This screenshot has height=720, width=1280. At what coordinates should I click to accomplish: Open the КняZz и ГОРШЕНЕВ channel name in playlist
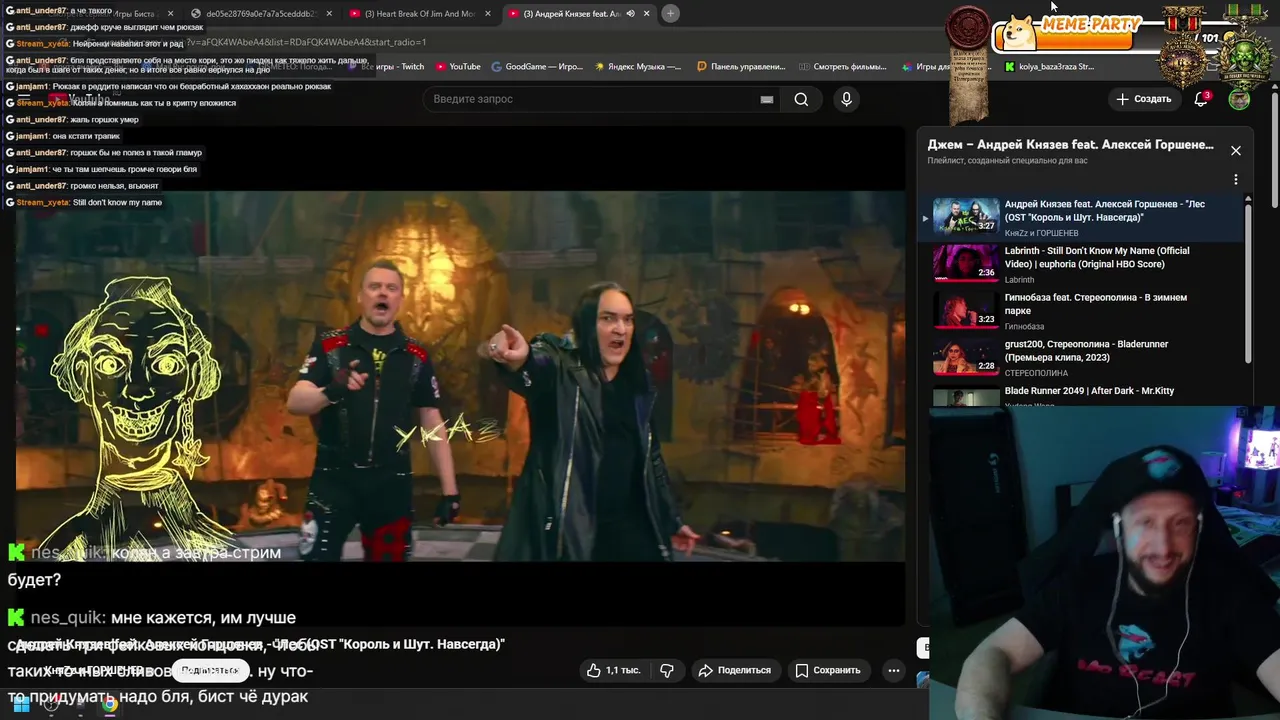click(x=1041, y=233)
